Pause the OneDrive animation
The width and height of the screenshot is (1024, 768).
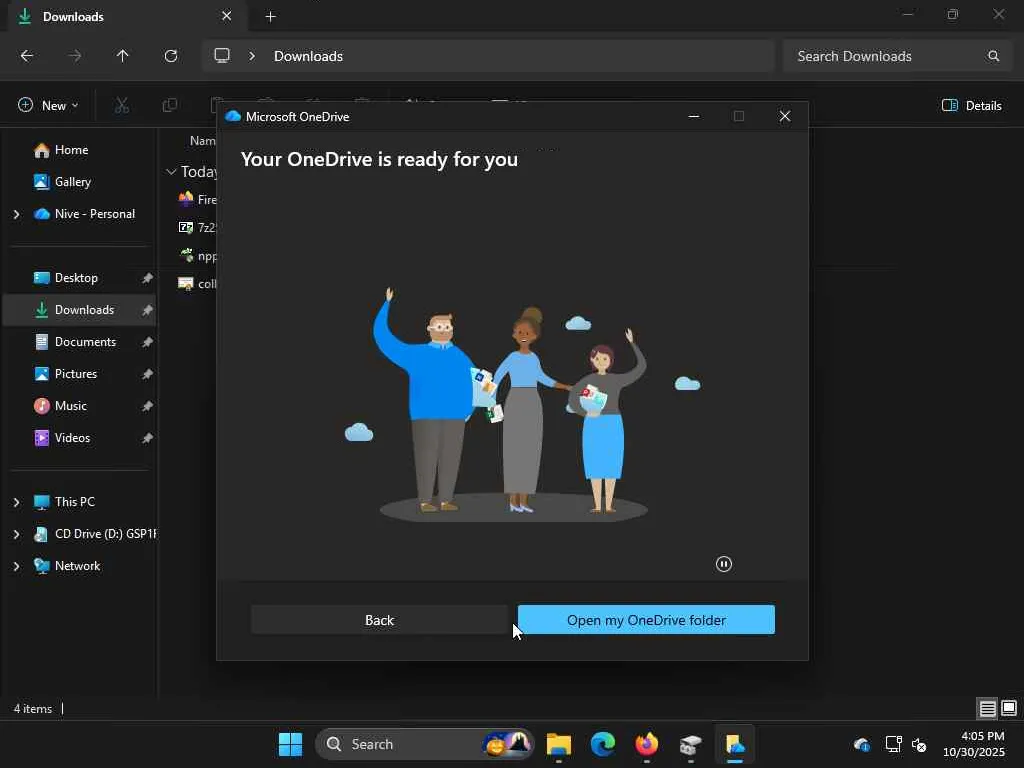[x=724, y=564]
